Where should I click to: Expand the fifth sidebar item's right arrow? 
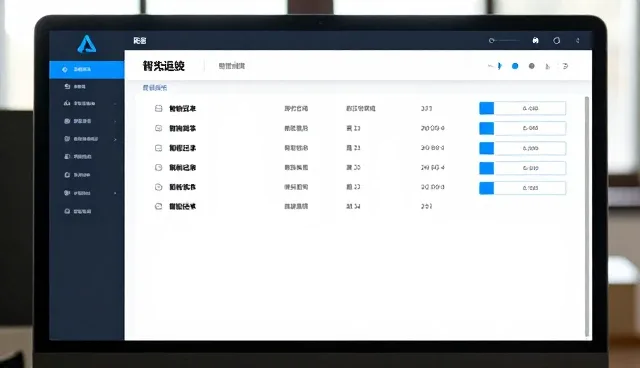[115, 139]
